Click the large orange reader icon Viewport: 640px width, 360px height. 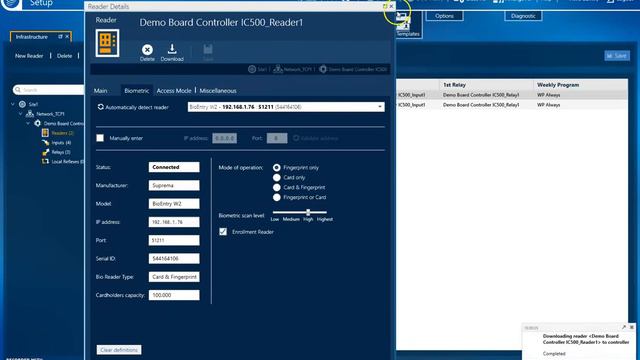coord(107,43)
